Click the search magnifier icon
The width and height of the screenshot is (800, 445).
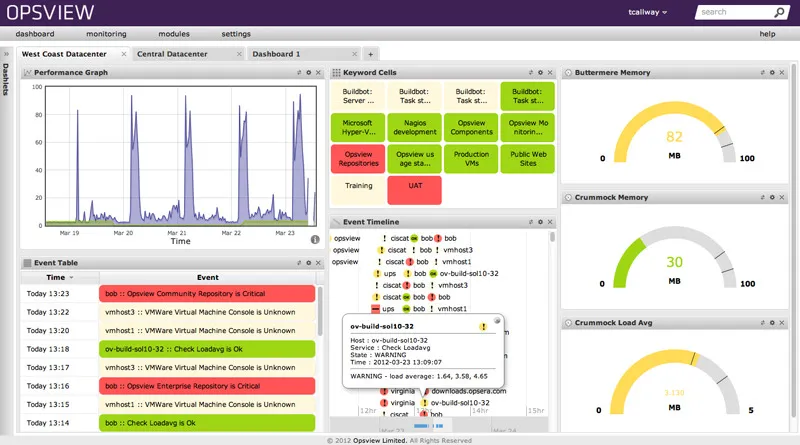779,13
